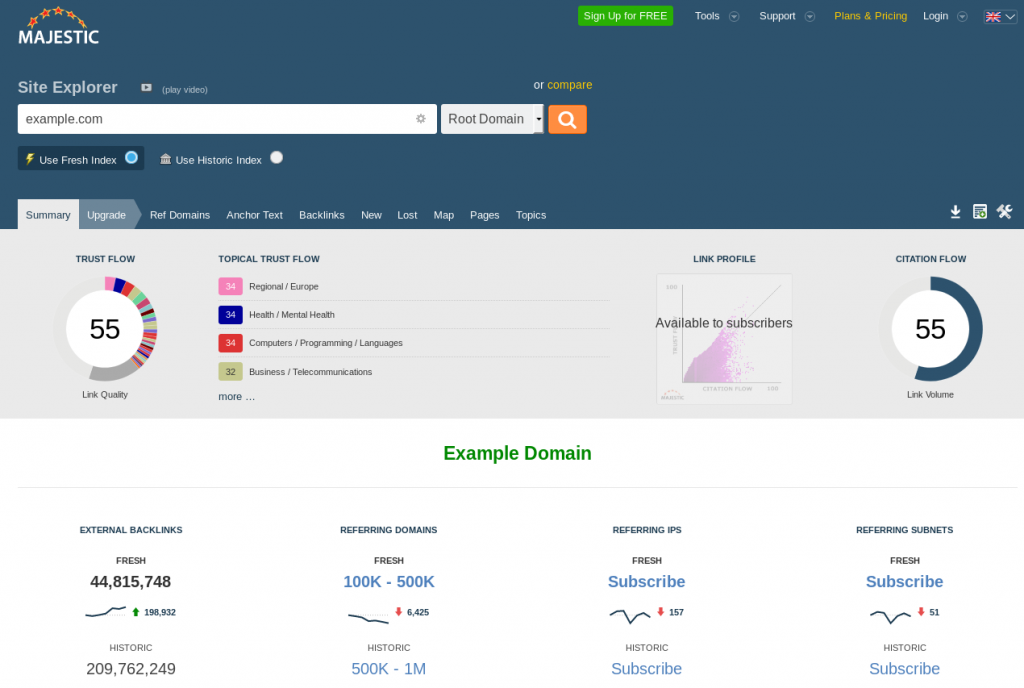Screen dimensions: 1024x688
Task: Open the Tools menu
Action: [x=707, y=16]
